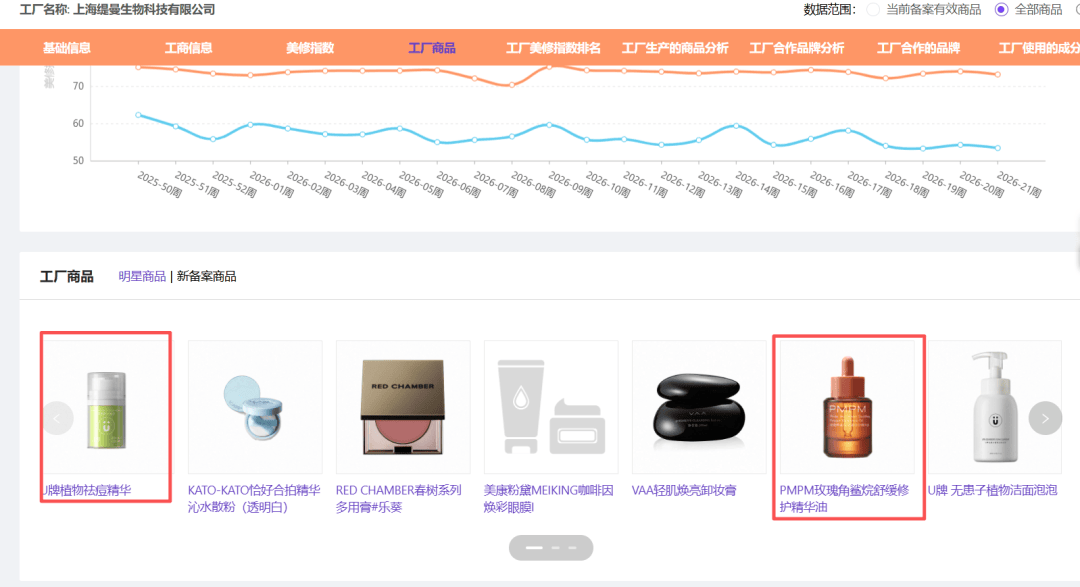Image resolution: width=1080 pixels, height=587 pixels.
Task: Open the PMPM orange serum bottle image
Action: coord(847,406)
